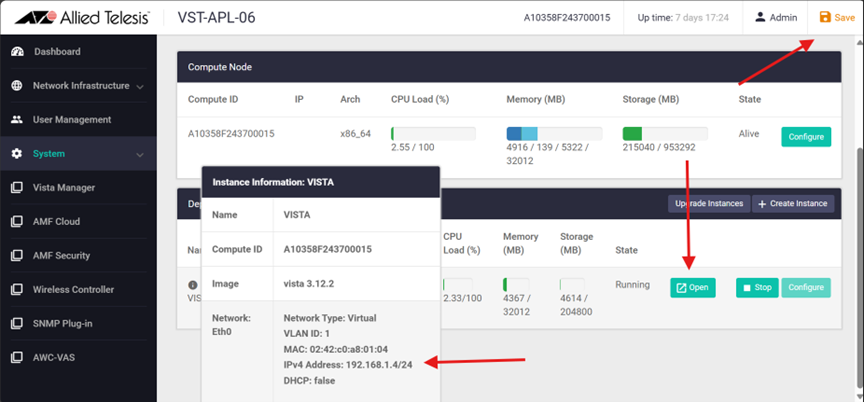The image size is (864, 402).
Task: Click the System gear icon
Action: tap(17, 154)
